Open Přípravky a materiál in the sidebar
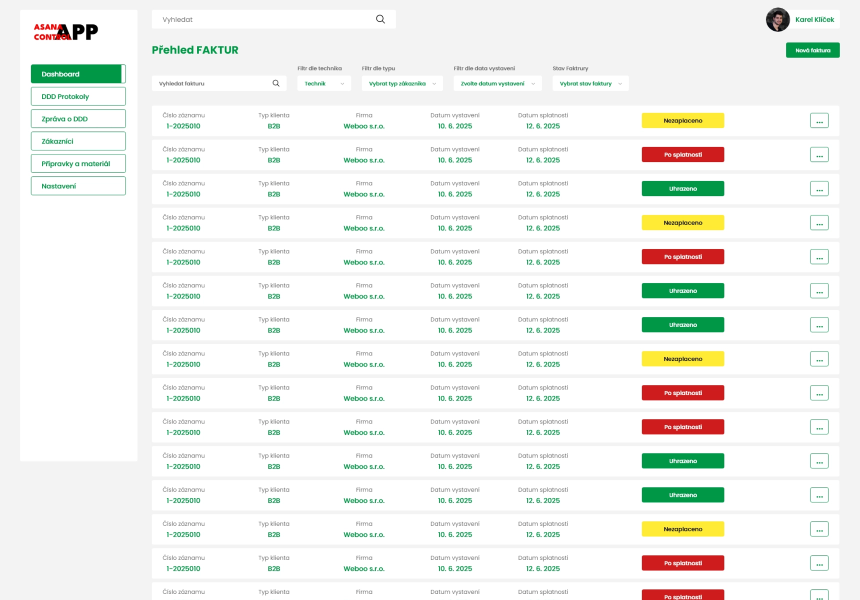The height and width of the screenshot is (600, 860). coord(78,163)
